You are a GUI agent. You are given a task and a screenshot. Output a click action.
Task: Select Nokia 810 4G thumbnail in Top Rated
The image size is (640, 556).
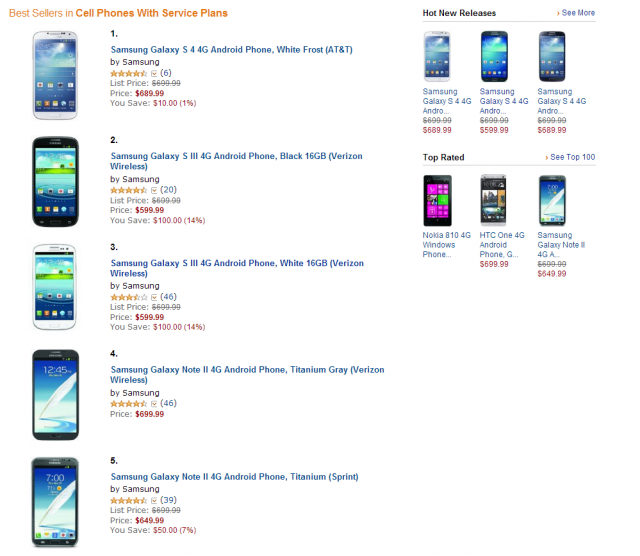pyautogui.click(x=438, y=200)
